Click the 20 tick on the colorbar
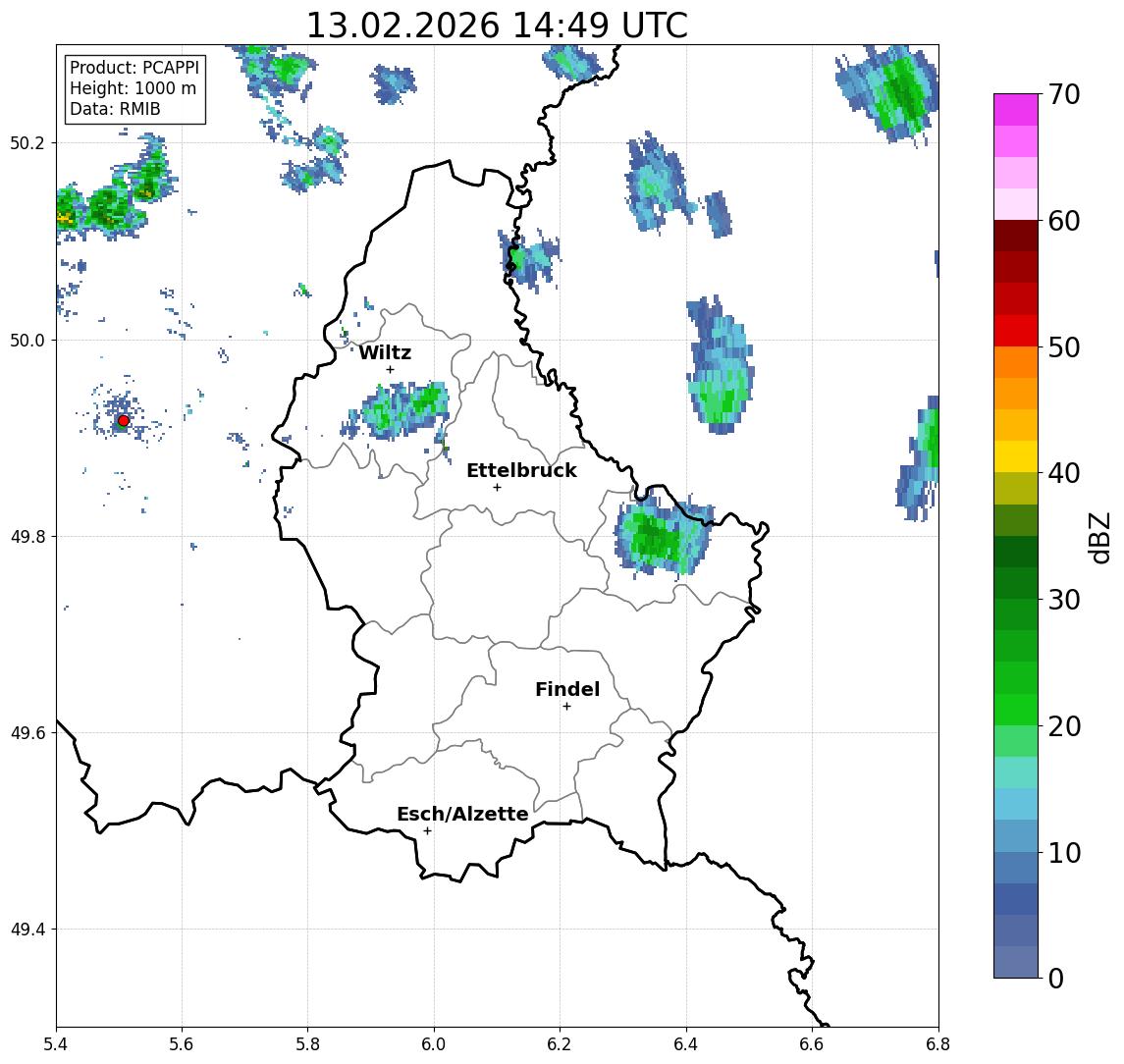This screenshot has width=1124, height=1064. coord(1064,725)
